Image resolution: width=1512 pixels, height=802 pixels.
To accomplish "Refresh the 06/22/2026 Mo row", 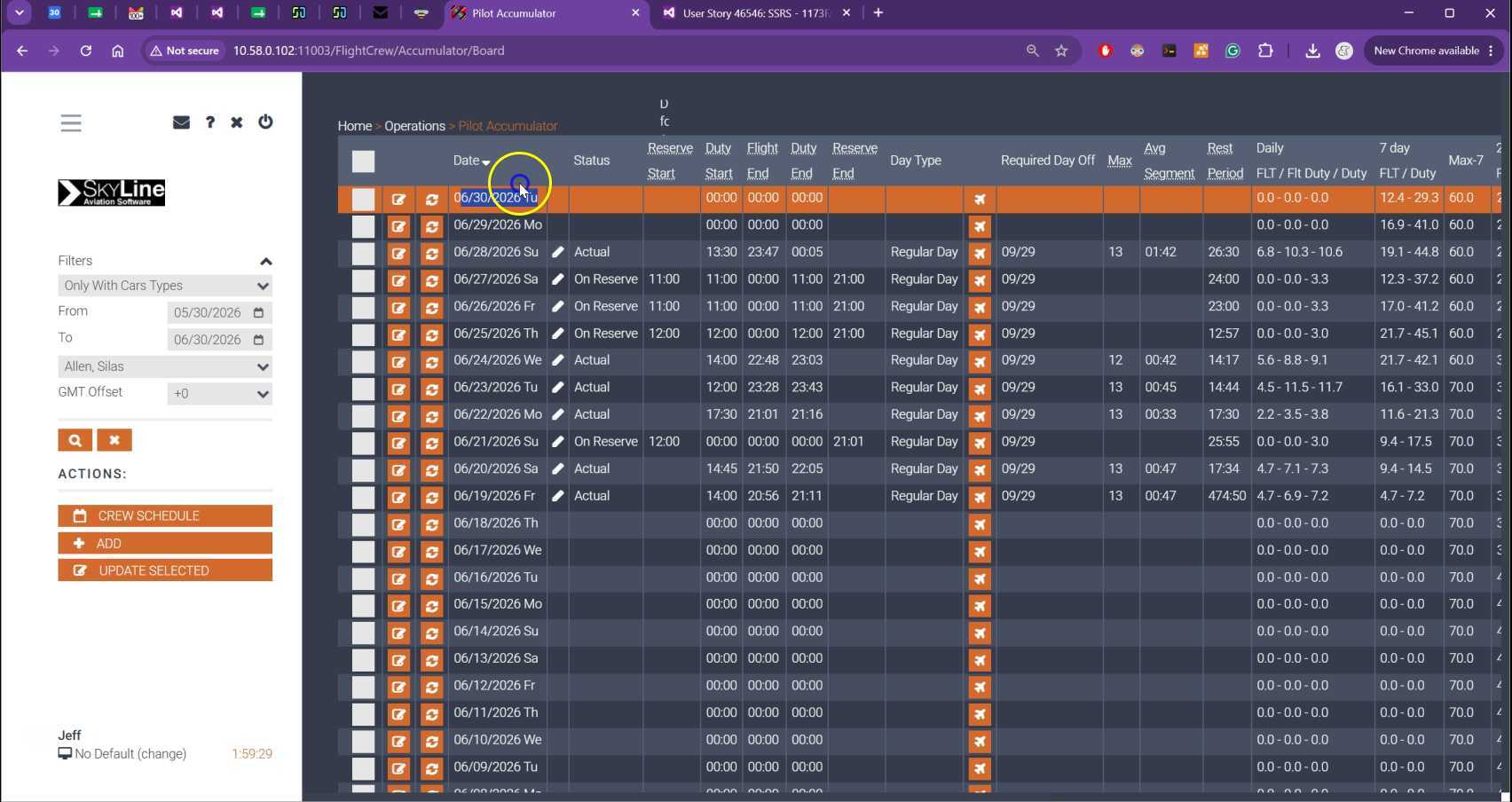I will (x=431, y=416).
